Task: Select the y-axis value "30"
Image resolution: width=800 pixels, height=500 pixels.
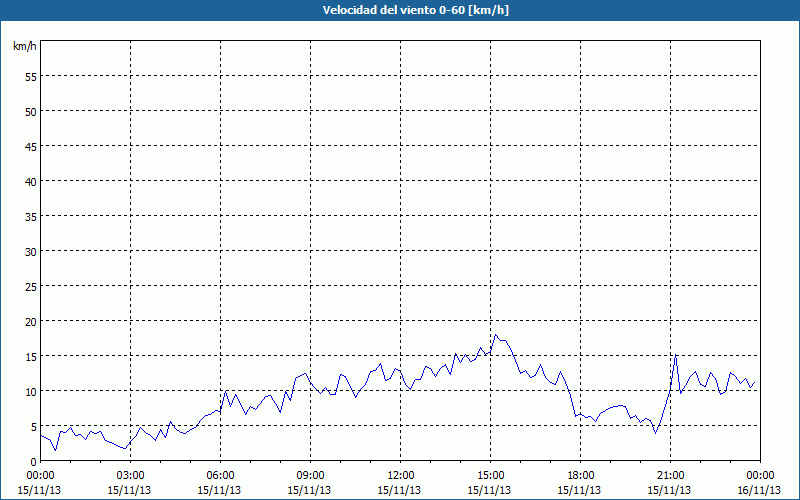Action: [x=31, y=252]
